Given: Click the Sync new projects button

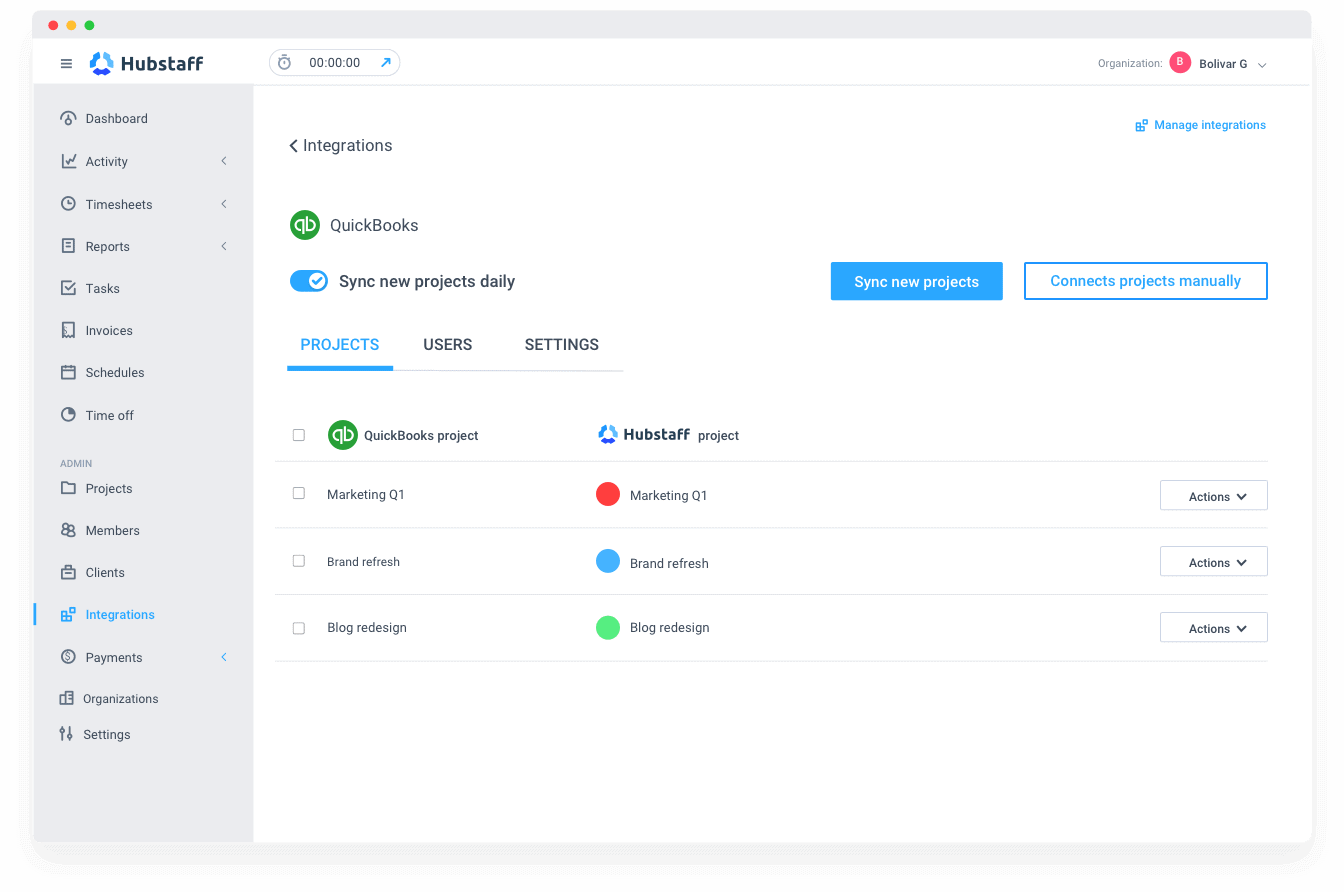Looking at the screenshot, I should tap(917, 281).
